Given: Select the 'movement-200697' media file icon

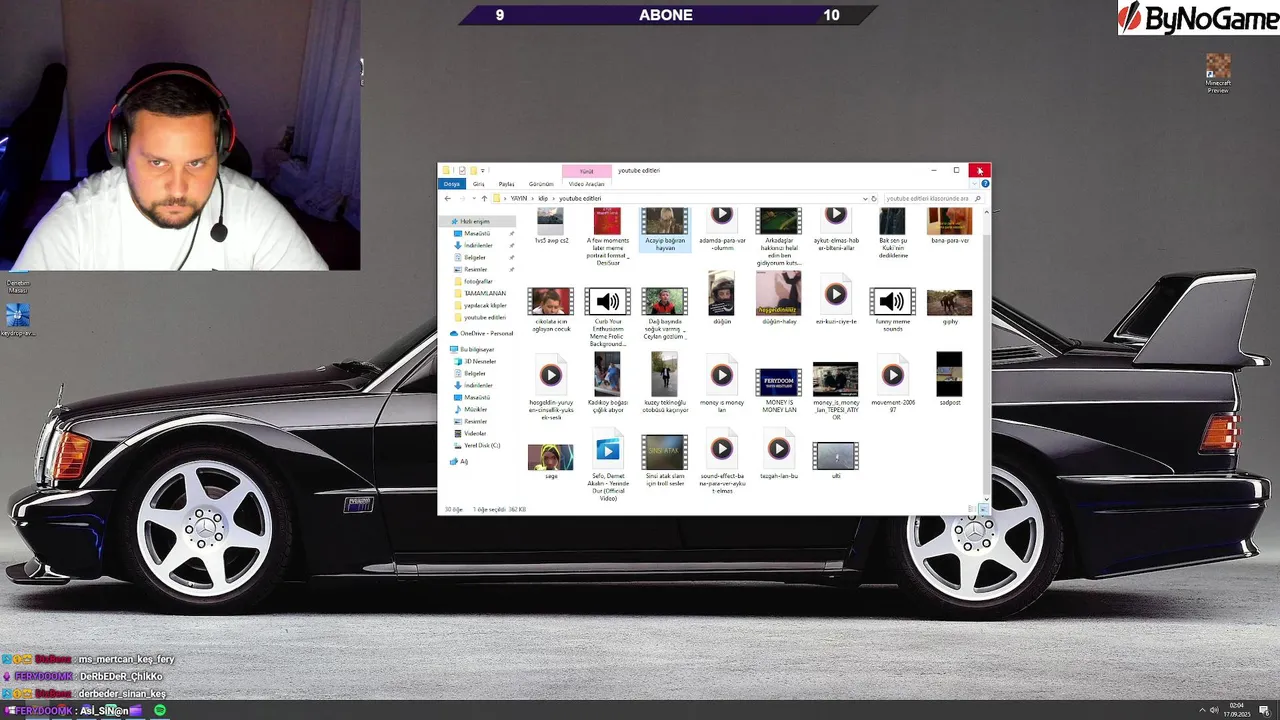Looking at the screenshot, I should 892,375.
